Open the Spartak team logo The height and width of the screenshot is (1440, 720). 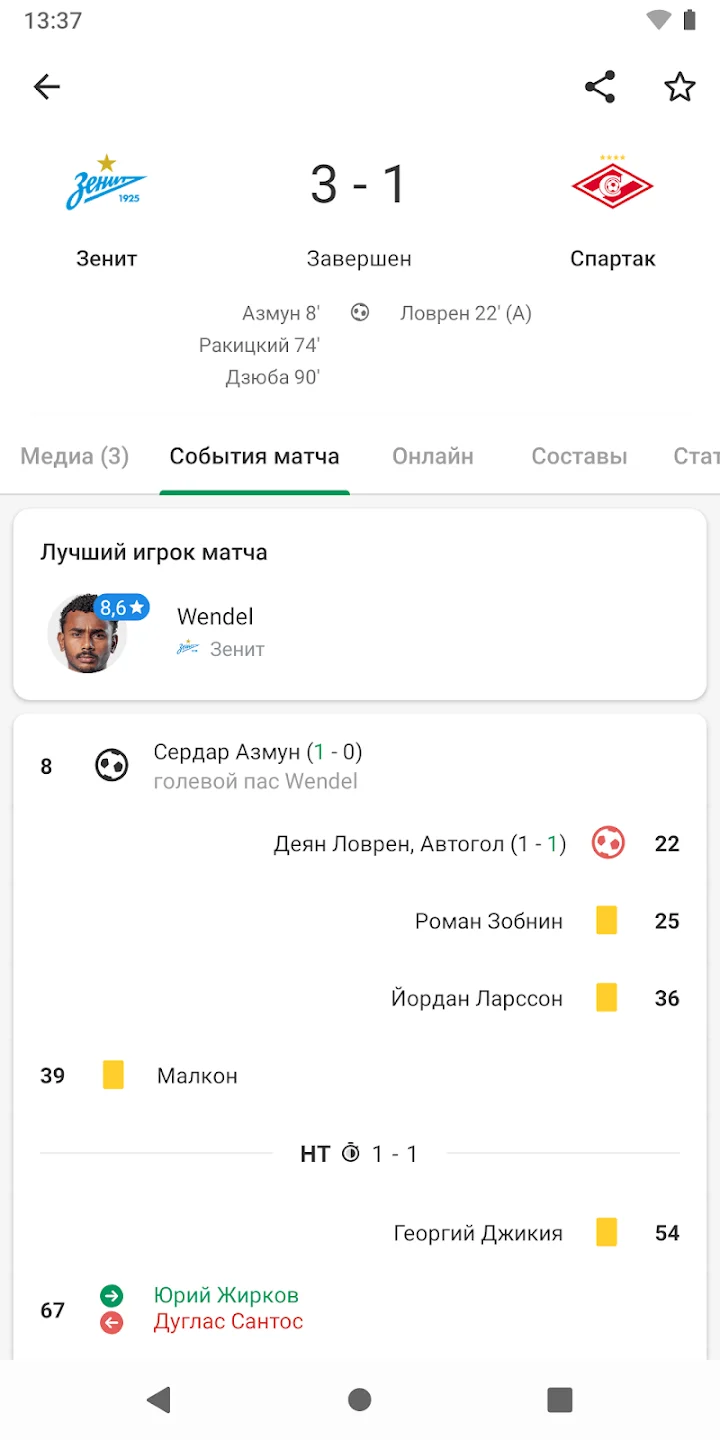coord(612,184)
